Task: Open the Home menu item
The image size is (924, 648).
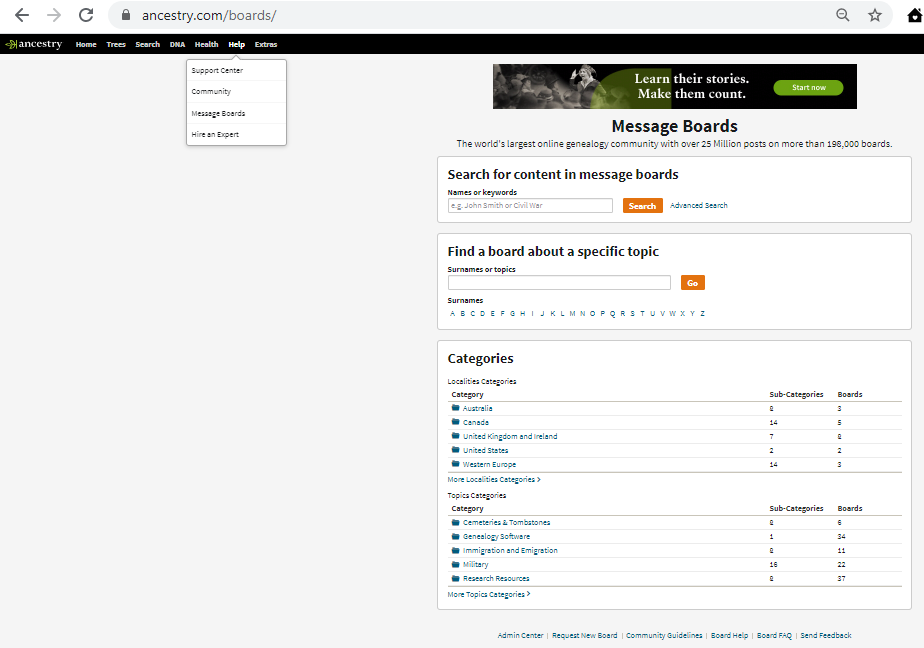Action: click(86, 44)
